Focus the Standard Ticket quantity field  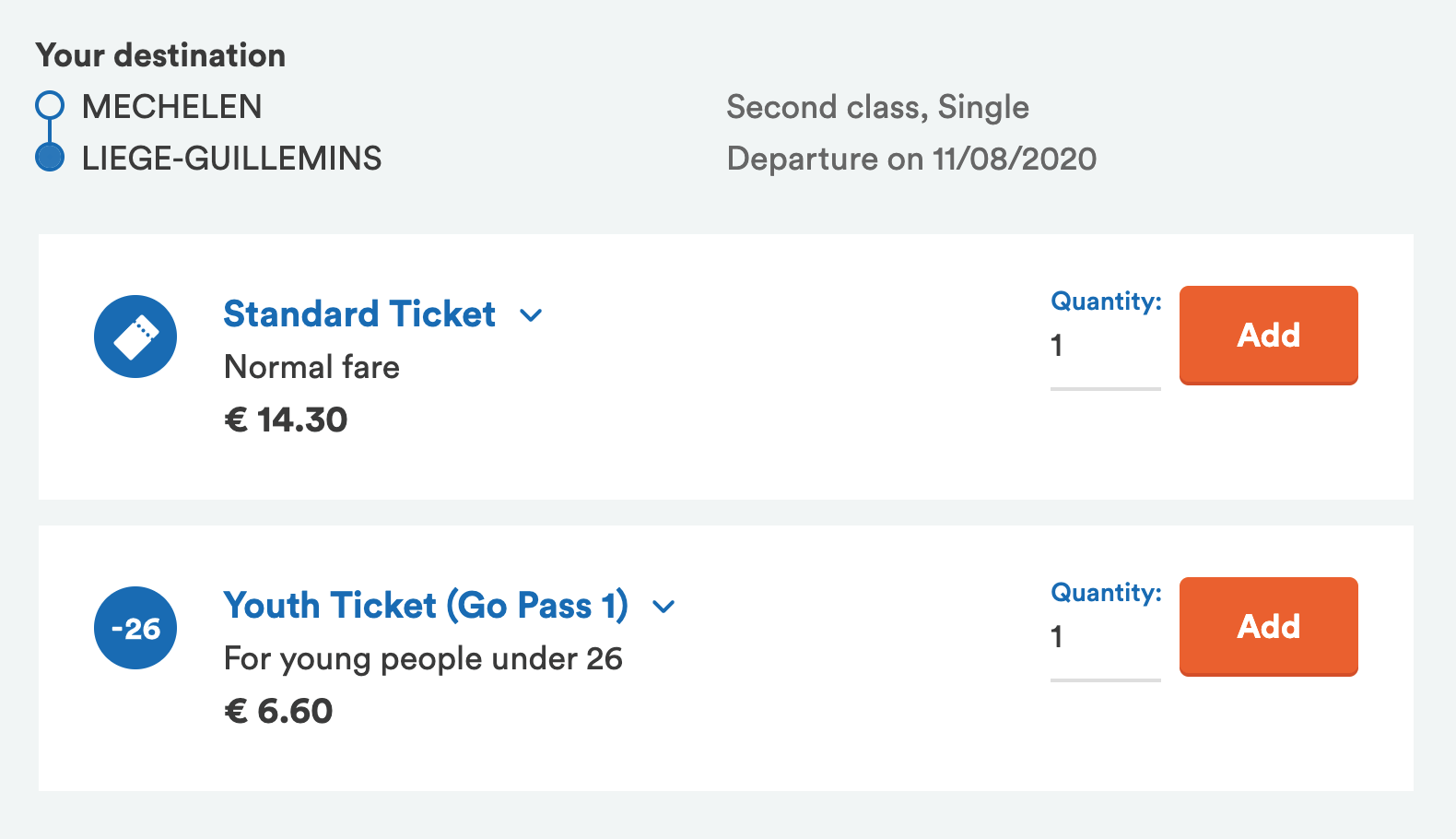click(1106, 347)
